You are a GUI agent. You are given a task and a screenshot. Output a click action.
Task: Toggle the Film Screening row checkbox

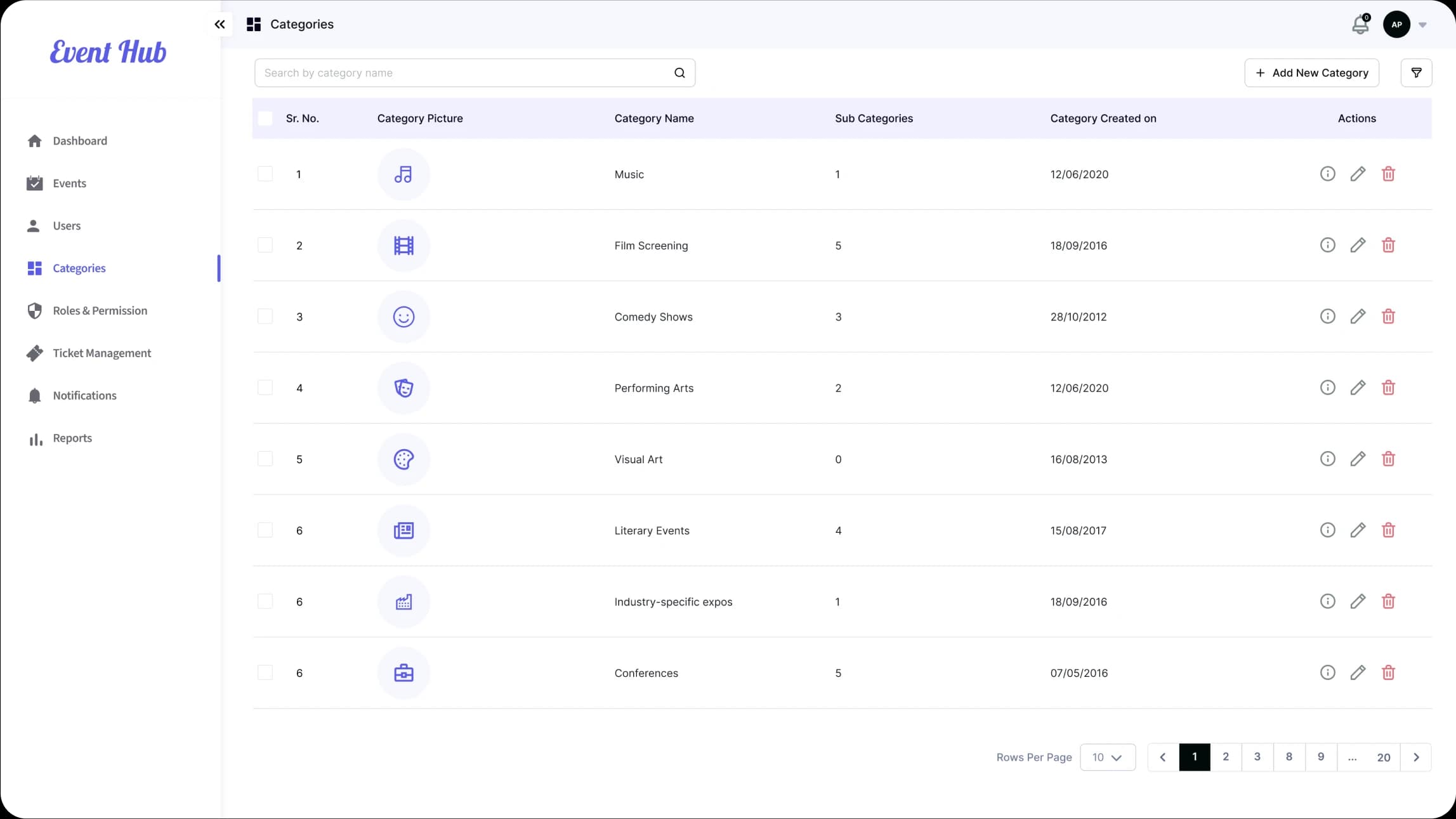tap(265, 245)
